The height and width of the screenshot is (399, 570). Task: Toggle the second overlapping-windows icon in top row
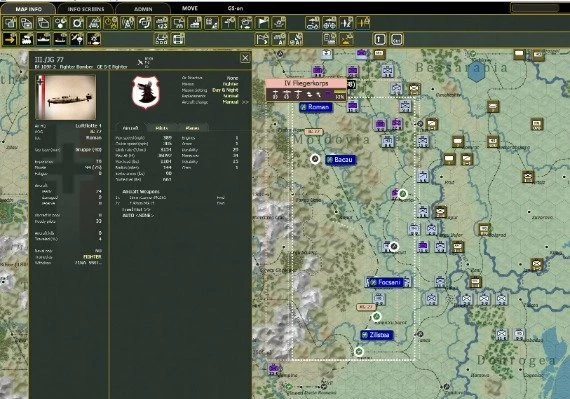27,23
